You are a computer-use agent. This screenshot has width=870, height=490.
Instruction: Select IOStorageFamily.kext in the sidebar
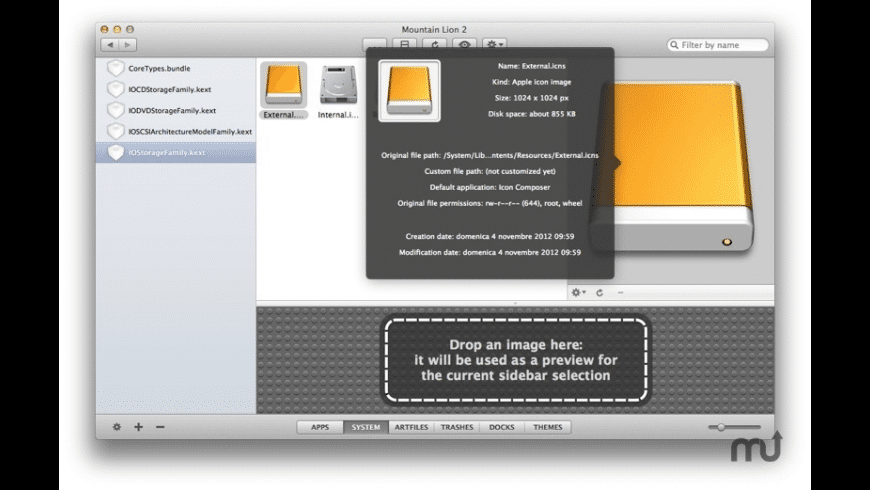coord(175,153)
